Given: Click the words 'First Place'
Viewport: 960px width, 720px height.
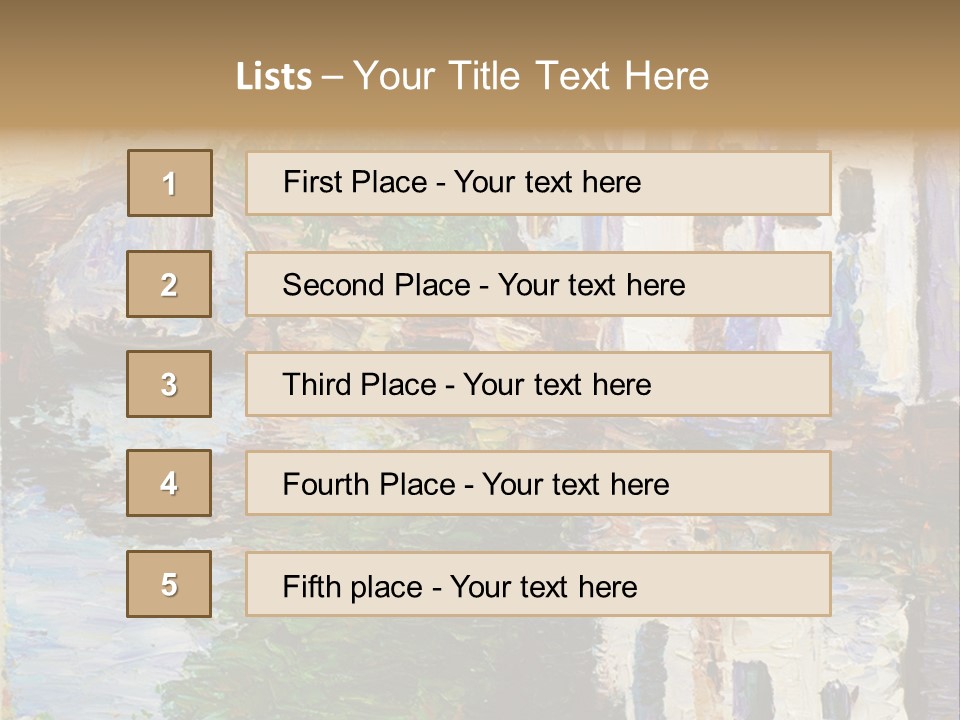Looking at the screenshot, I should coord(352,182).
